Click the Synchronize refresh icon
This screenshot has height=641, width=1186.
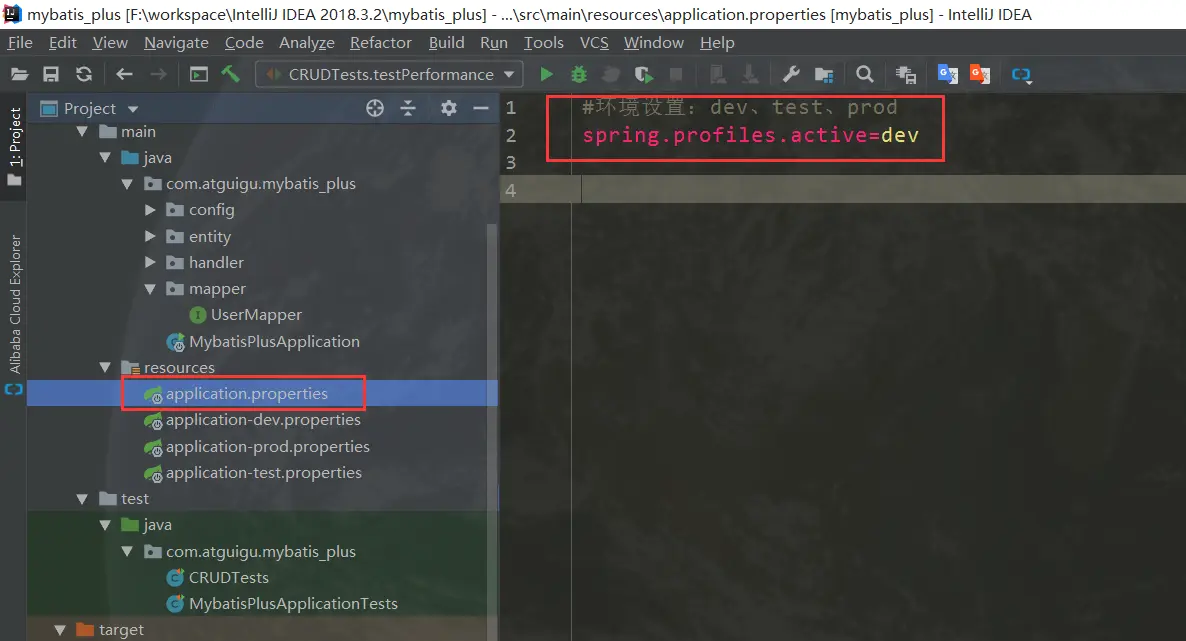tap(84, 74)
